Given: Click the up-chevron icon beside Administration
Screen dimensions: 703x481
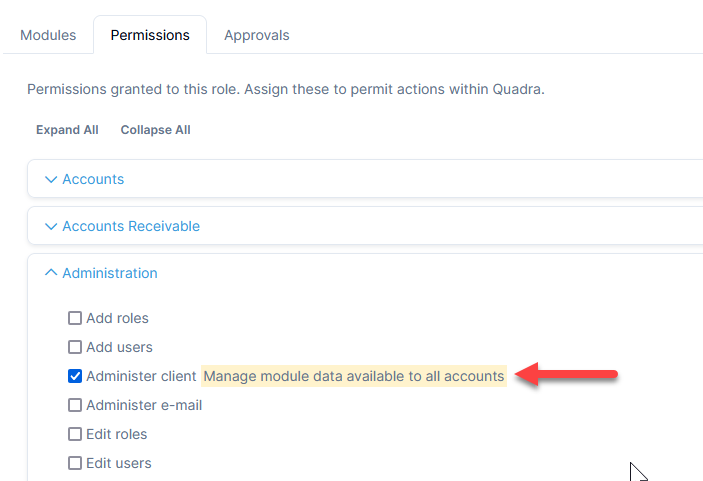Looking at the screenshot, I should (x=51, y=273).
